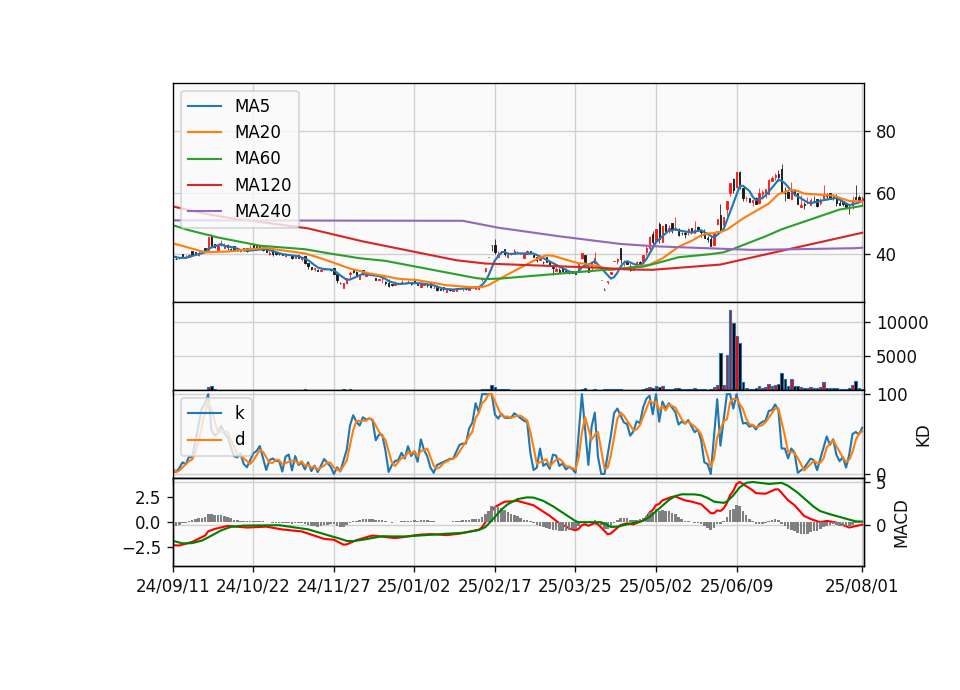This screenshot has height=690, width=960.
Task: Click the green MA60 legend line sample
Action: tap(204, 159)
